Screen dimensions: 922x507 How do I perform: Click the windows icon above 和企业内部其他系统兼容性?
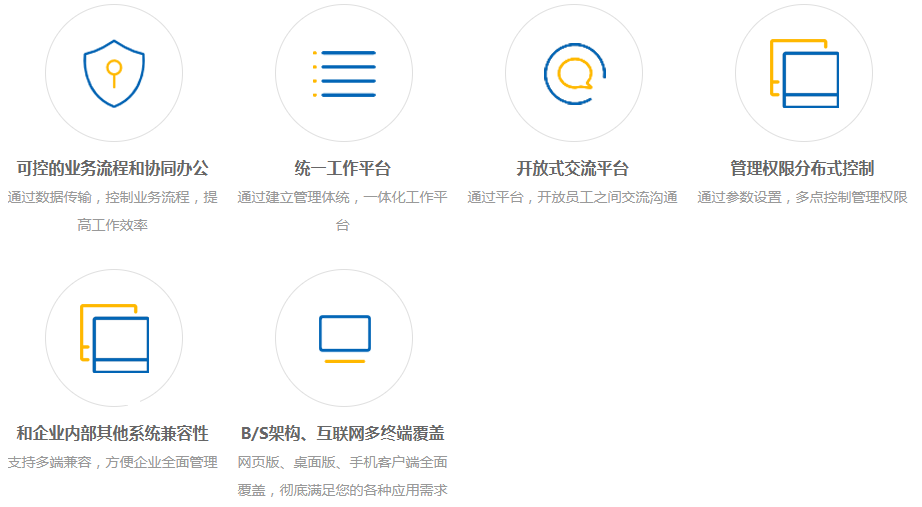click(114, 338)
